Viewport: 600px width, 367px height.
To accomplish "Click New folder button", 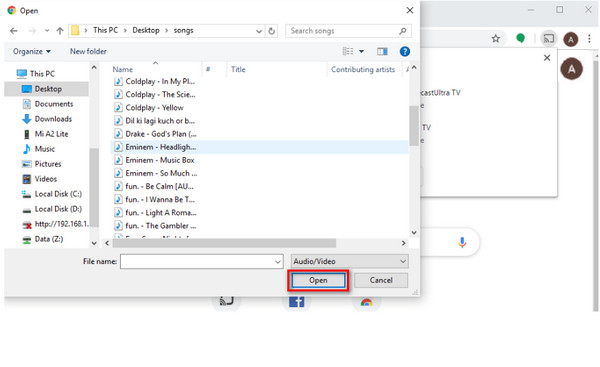I will pyautogui.click(x=88, y=51).
